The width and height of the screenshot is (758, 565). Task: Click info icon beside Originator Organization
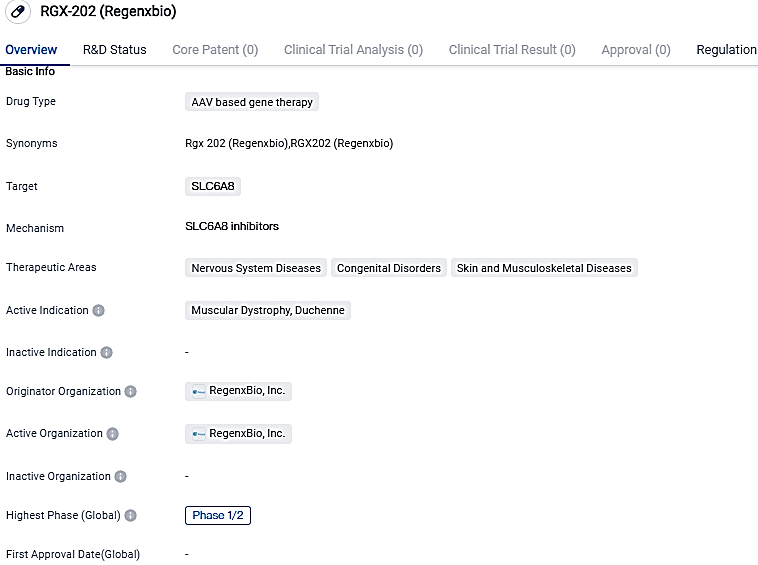(x=130, y=392)
